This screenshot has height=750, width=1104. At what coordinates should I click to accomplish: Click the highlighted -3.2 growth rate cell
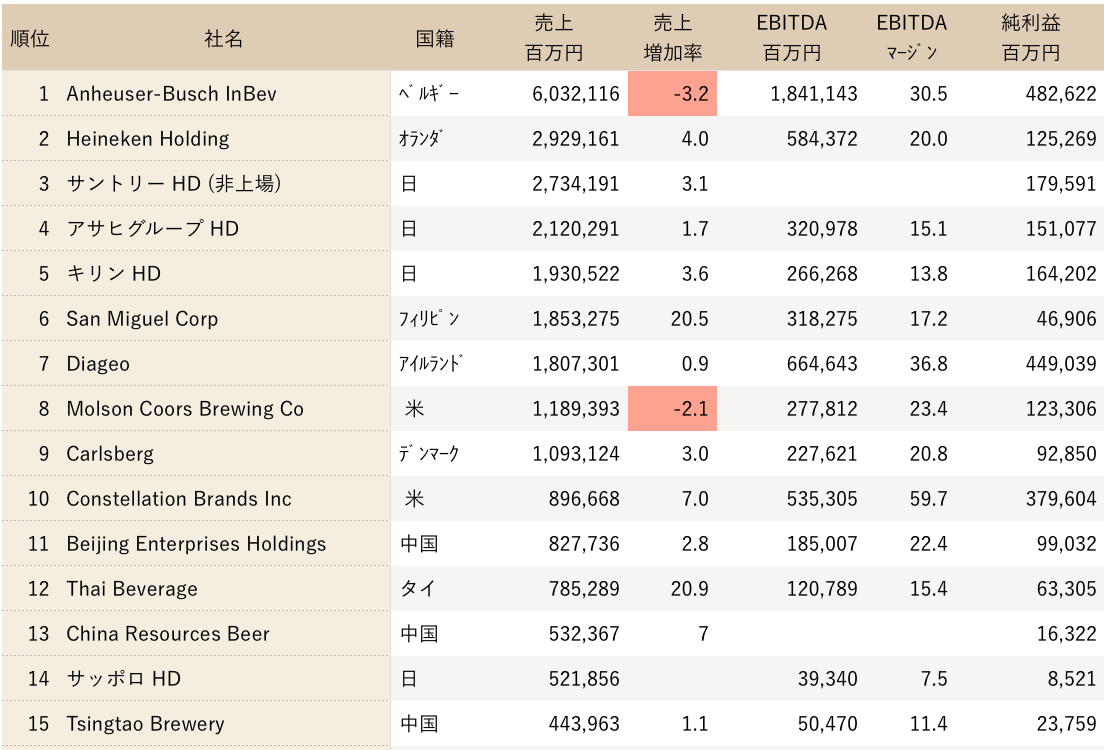tap(672, 94)
